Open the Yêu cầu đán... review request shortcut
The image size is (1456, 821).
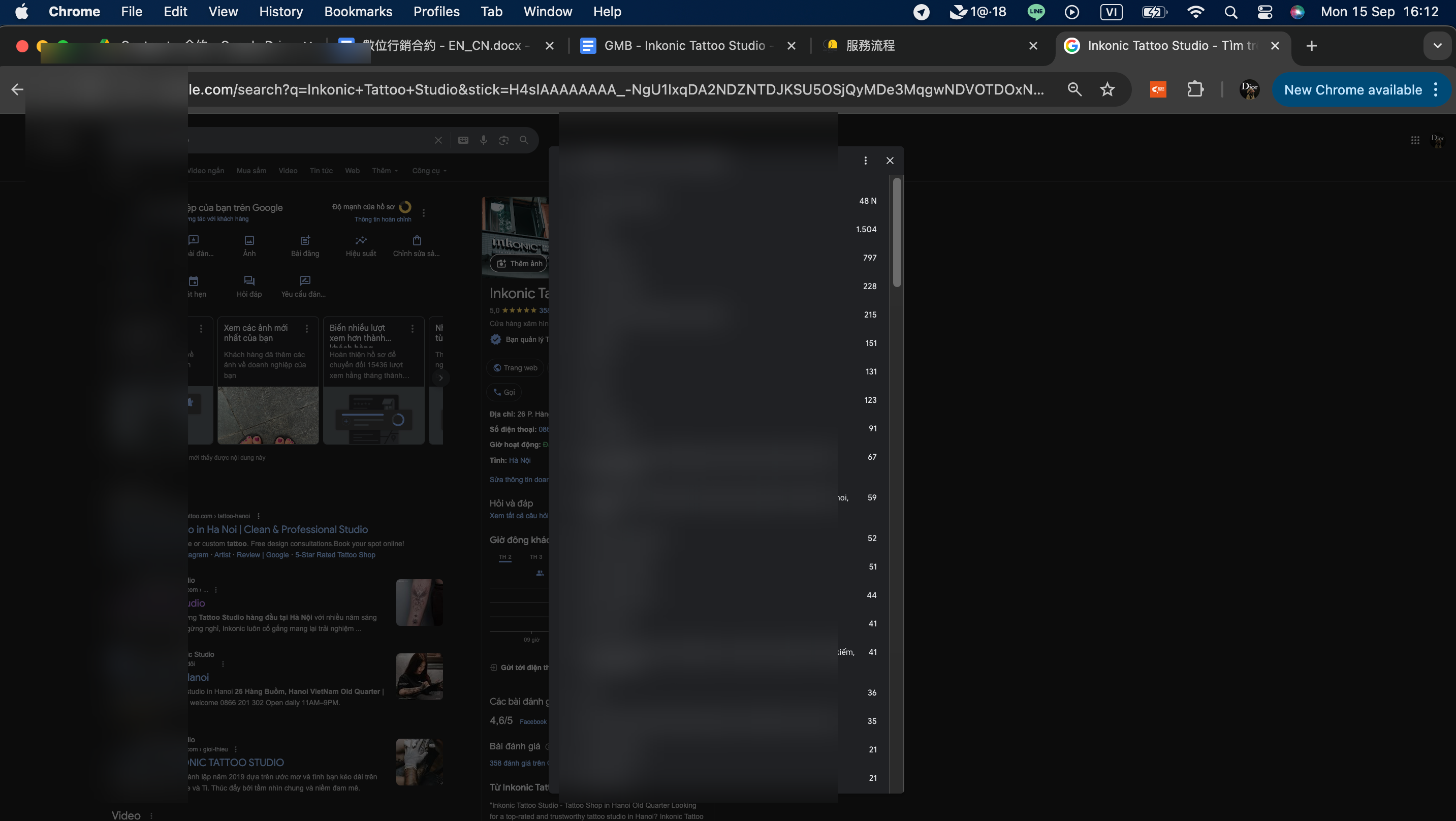click(x=303, y=287)
